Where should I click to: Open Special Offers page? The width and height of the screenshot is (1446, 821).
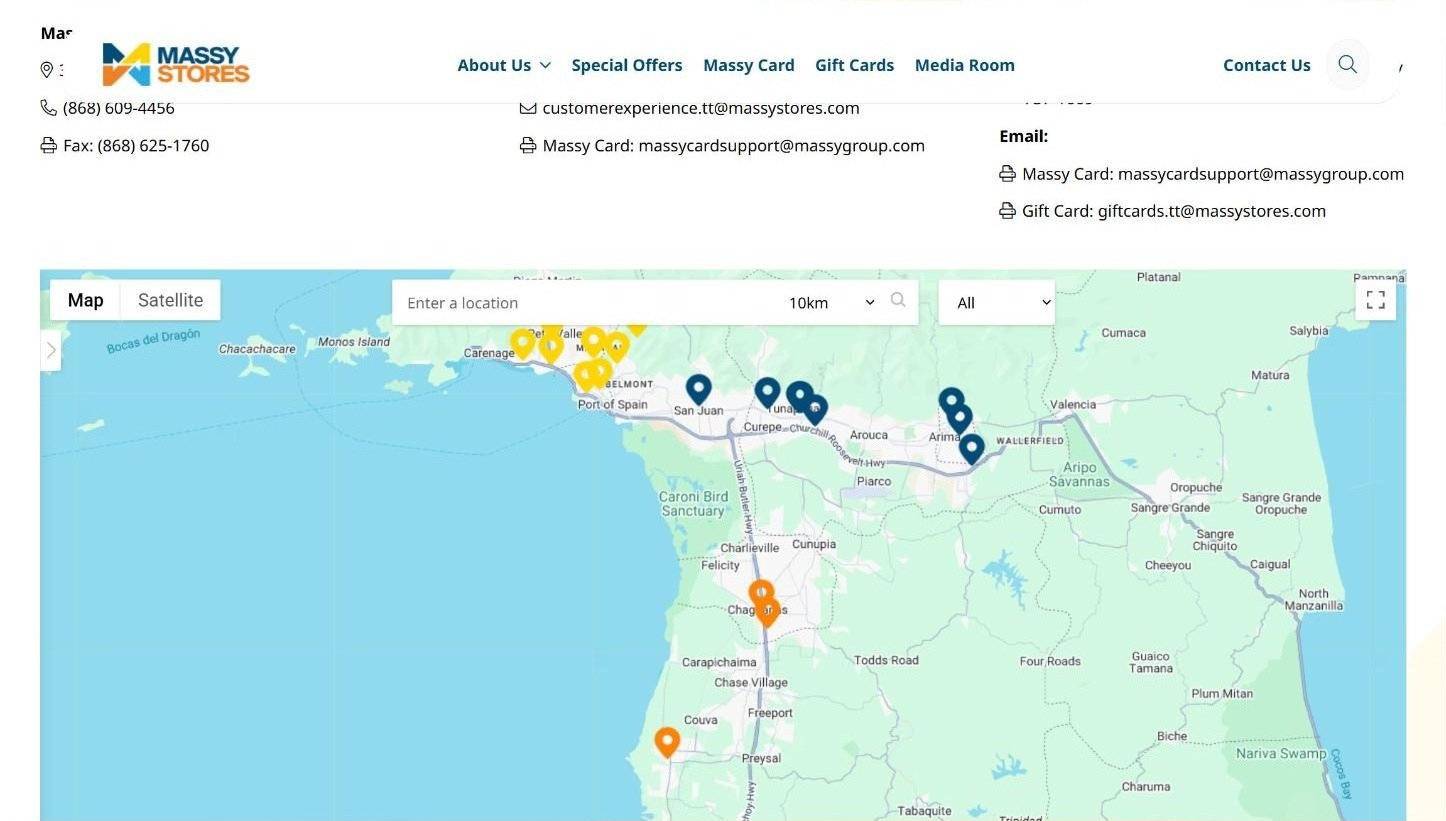(627, 65)
